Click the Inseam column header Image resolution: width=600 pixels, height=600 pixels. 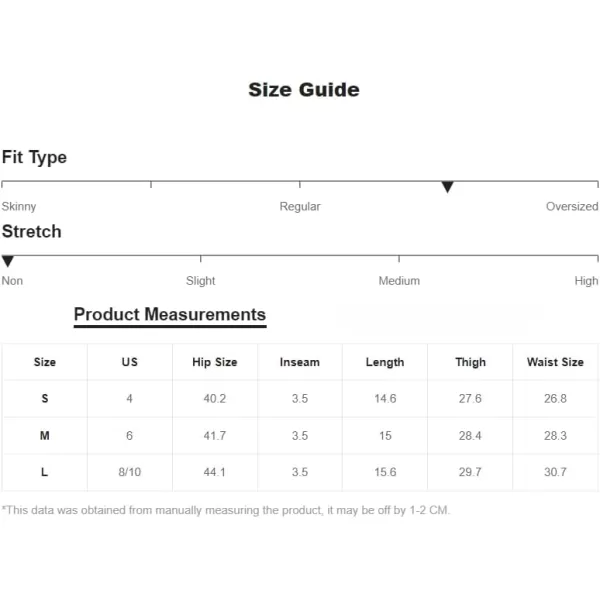(300, 362)
